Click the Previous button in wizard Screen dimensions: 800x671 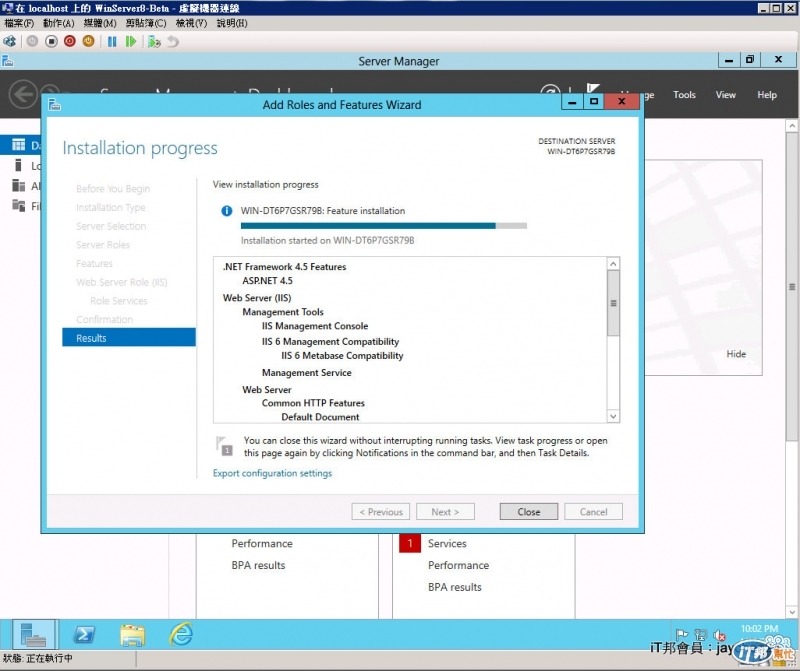381,512
